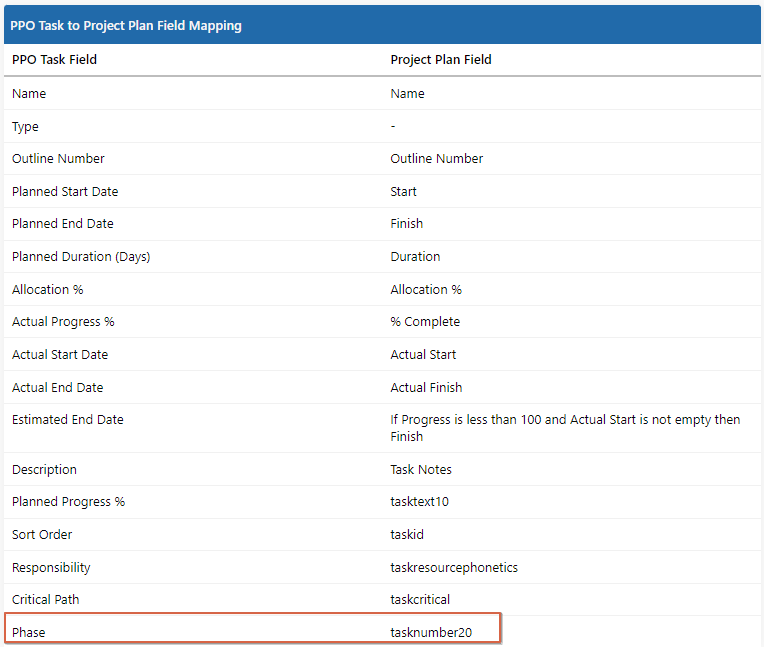This screenshot has height=647, width=764.
Task: Click the highlighted Phase row label
Action: [28, 632]
